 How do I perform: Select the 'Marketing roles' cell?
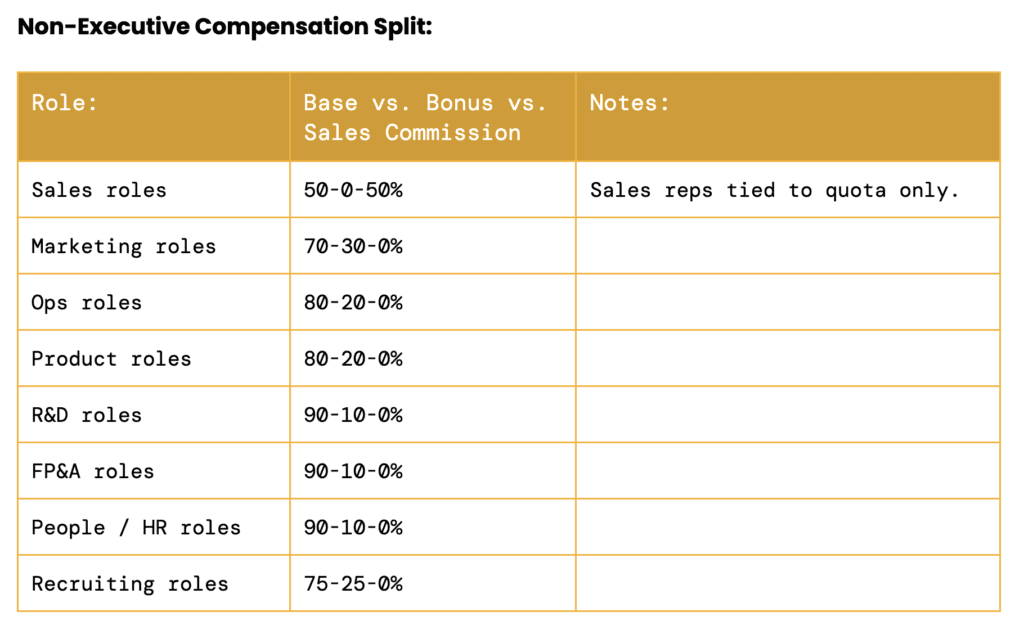click(123, 246)
